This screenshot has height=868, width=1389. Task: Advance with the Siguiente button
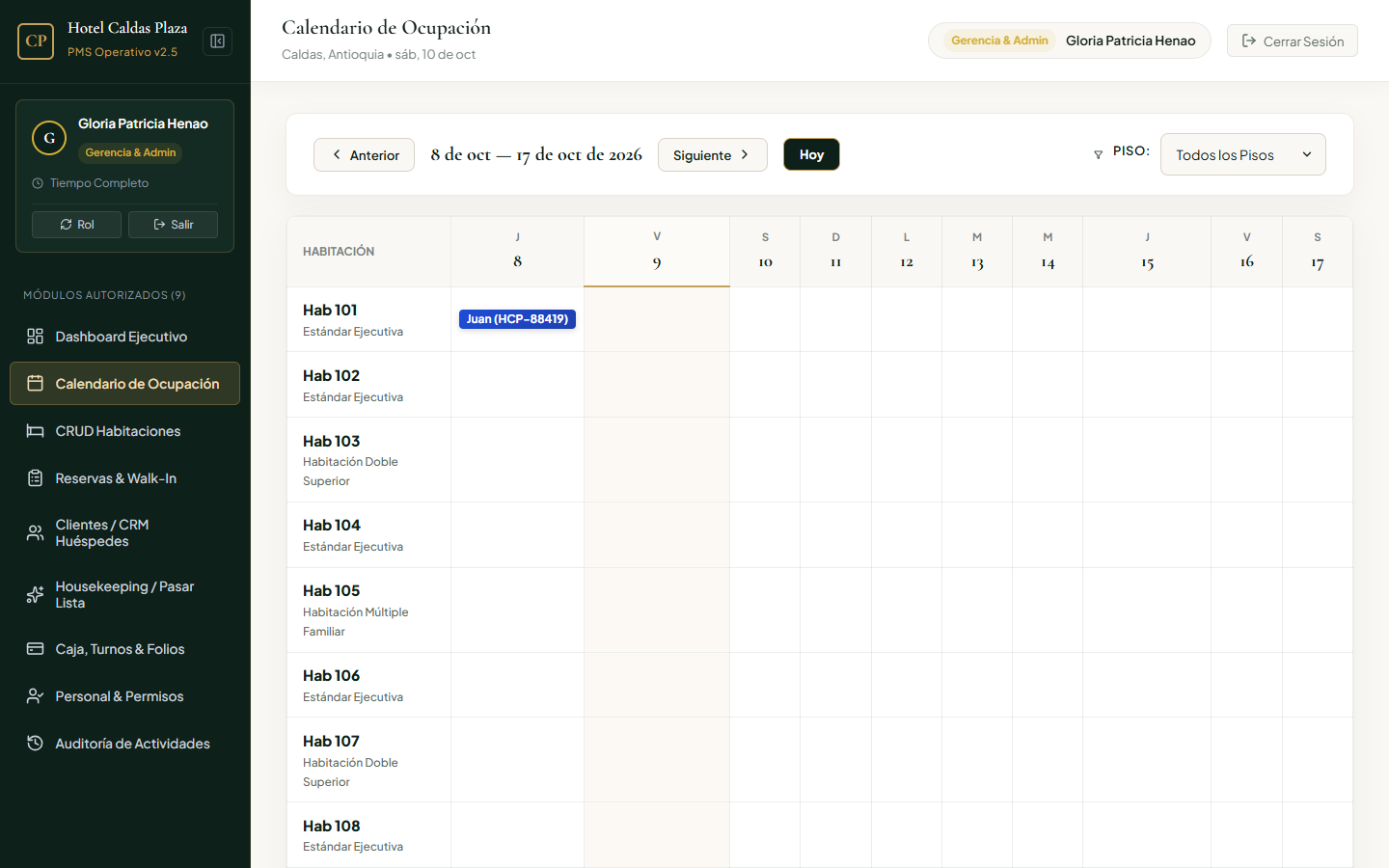point(713,155)
